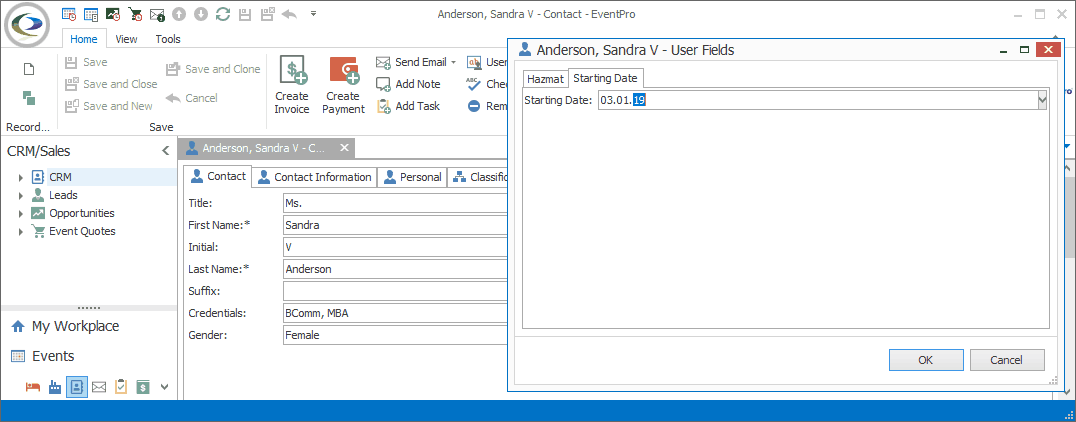Click Create Payment in the ribbon
1076x422 pixels.
pos(343,85)
